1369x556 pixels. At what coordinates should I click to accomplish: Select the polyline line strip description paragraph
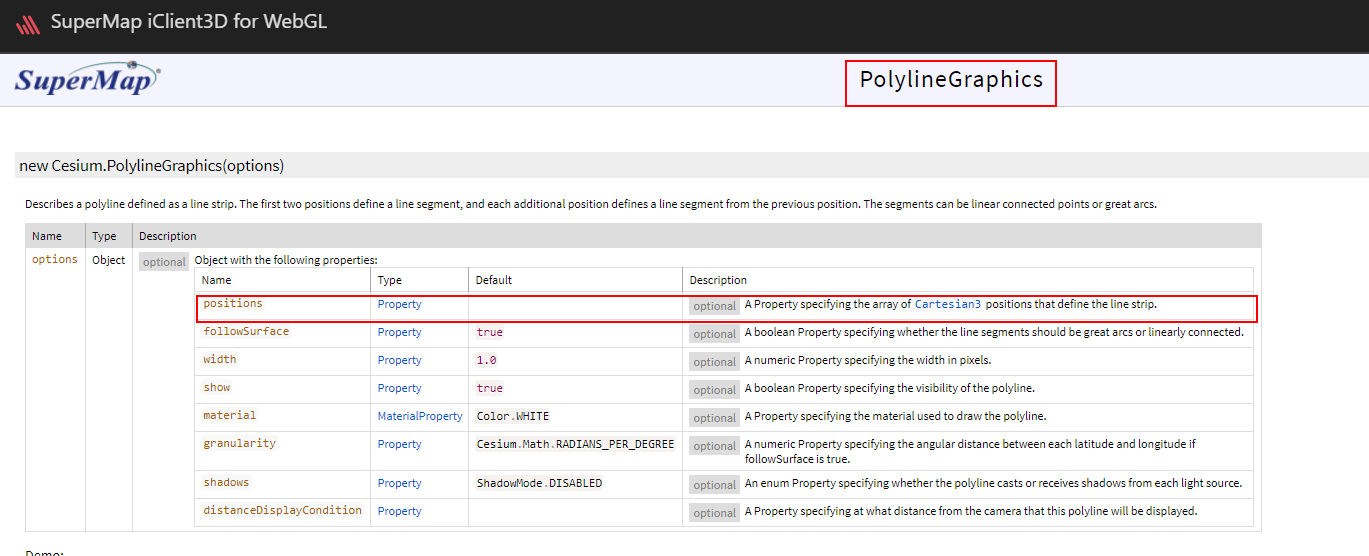click(591, 204)
